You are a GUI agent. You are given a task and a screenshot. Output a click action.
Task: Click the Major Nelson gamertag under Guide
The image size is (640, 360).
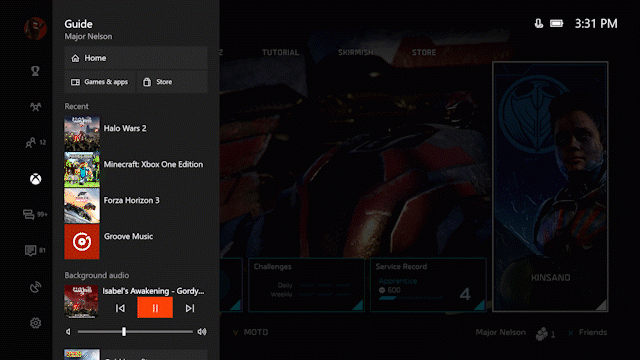pos(88,36)
